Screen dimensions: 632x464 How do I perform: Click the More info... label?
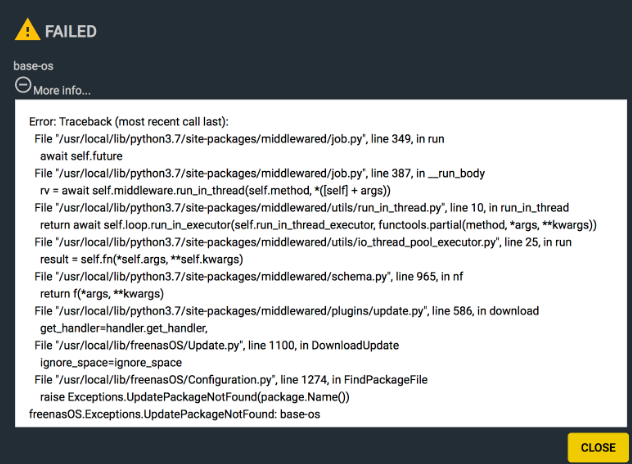tap(62, 90)
